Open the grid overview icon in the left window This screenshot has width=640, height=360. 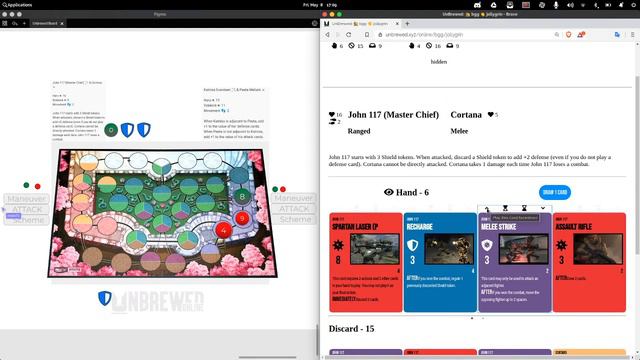5,23
